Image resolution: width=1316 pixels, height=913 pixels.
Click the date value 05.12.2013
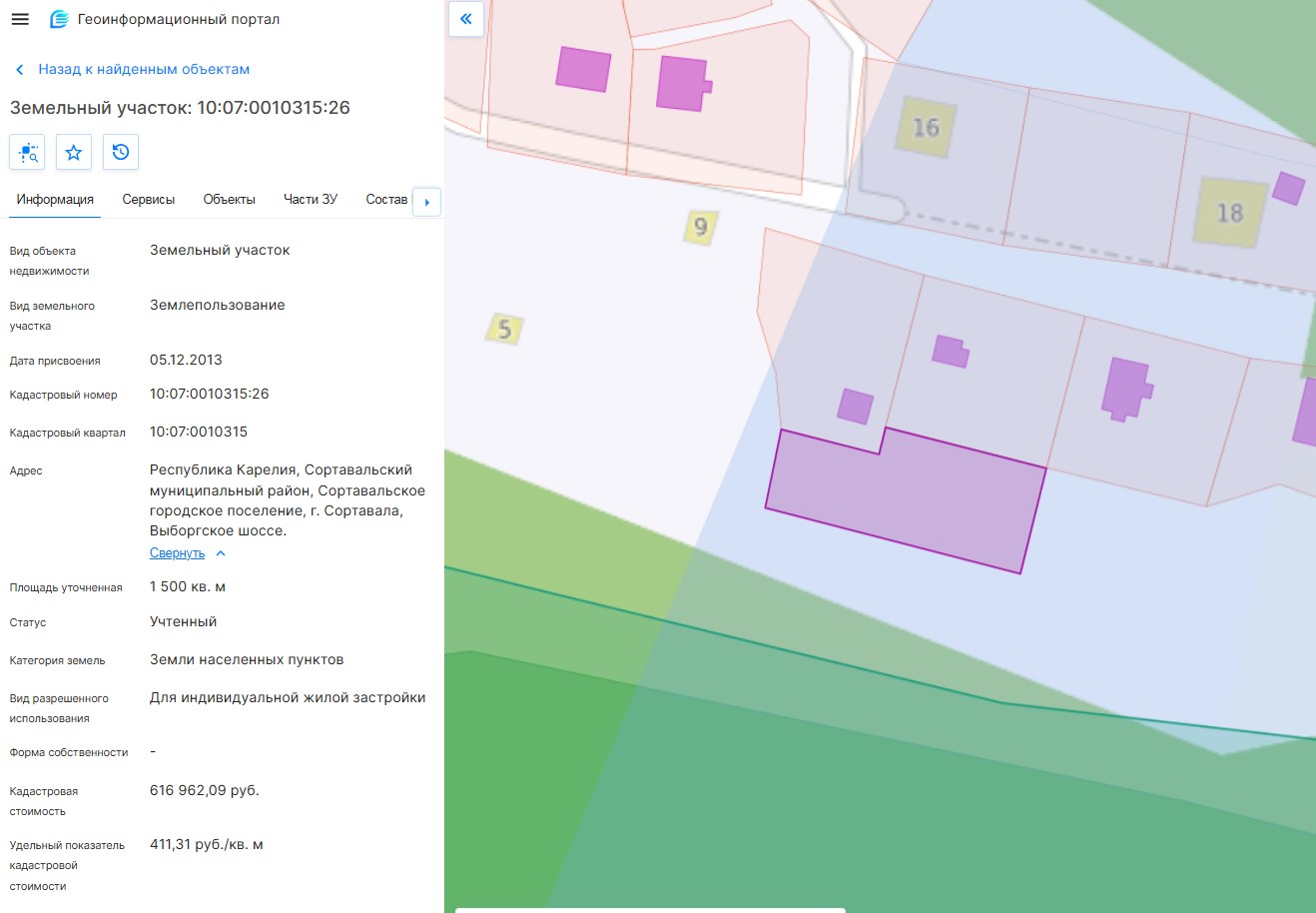(x=186, y=361)
